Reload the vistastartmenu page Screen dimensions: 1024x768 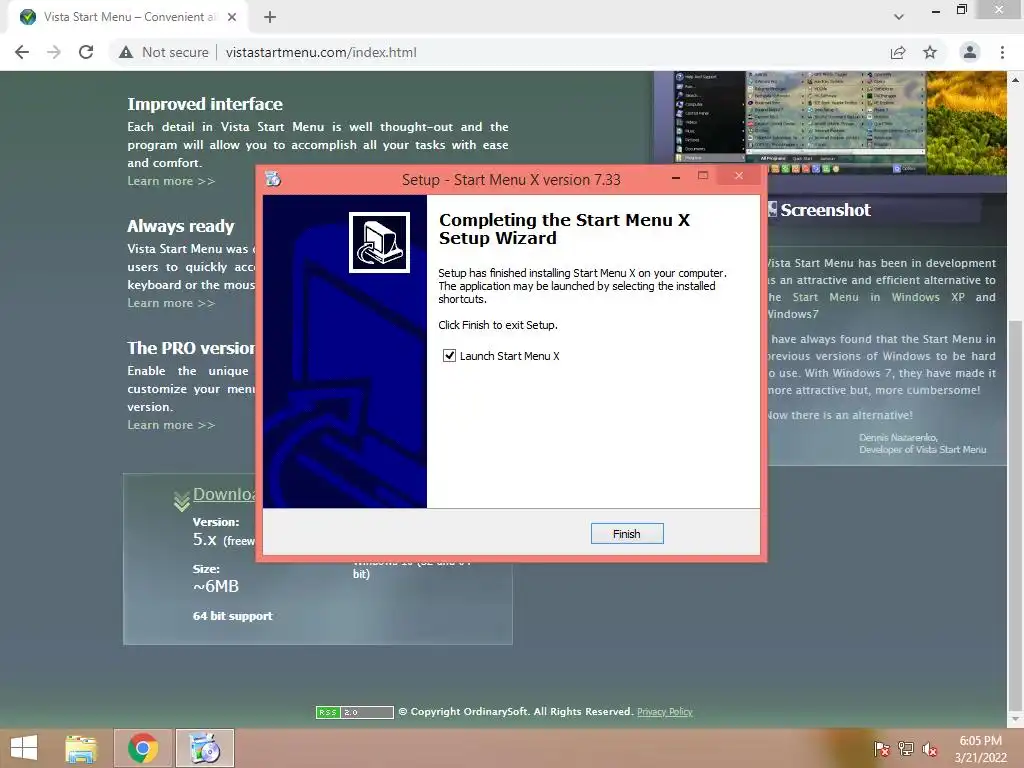coord(86,52)
